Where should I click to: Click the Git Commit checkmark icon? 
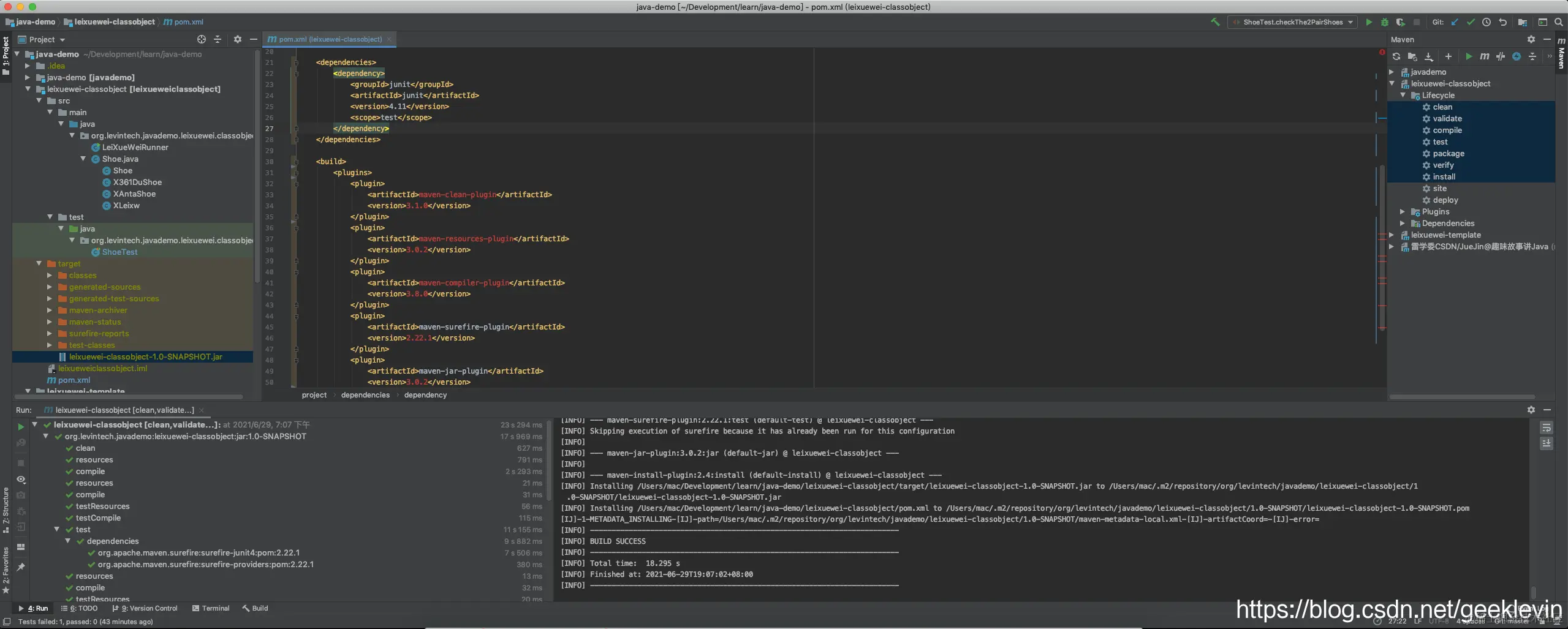(x=1471, y=22)
